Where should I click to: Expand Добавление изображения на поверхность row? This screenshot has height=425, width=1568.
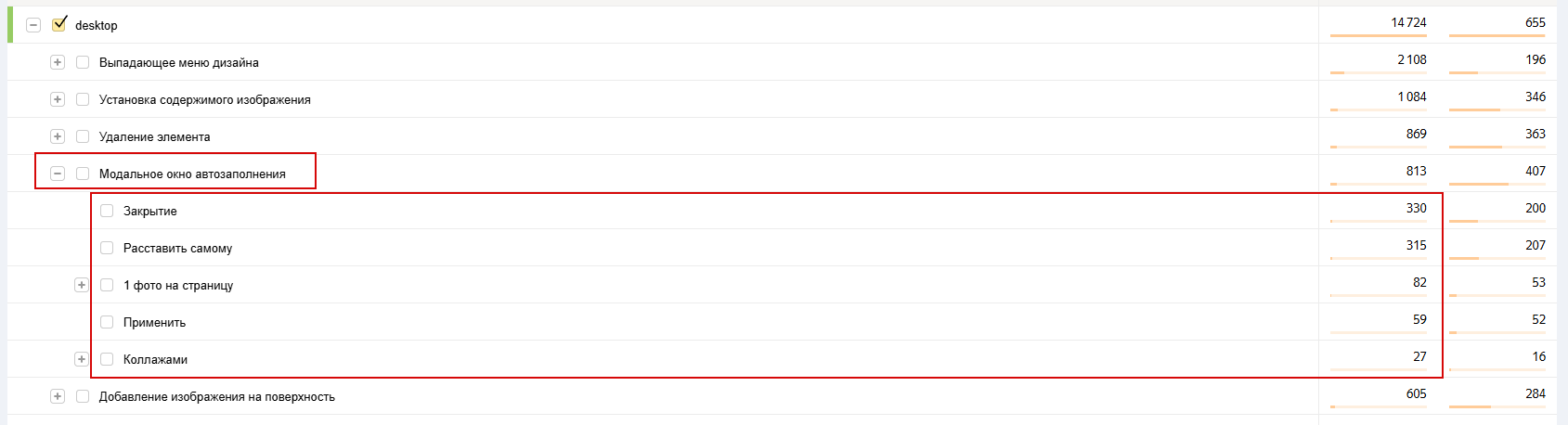point(58,396)
